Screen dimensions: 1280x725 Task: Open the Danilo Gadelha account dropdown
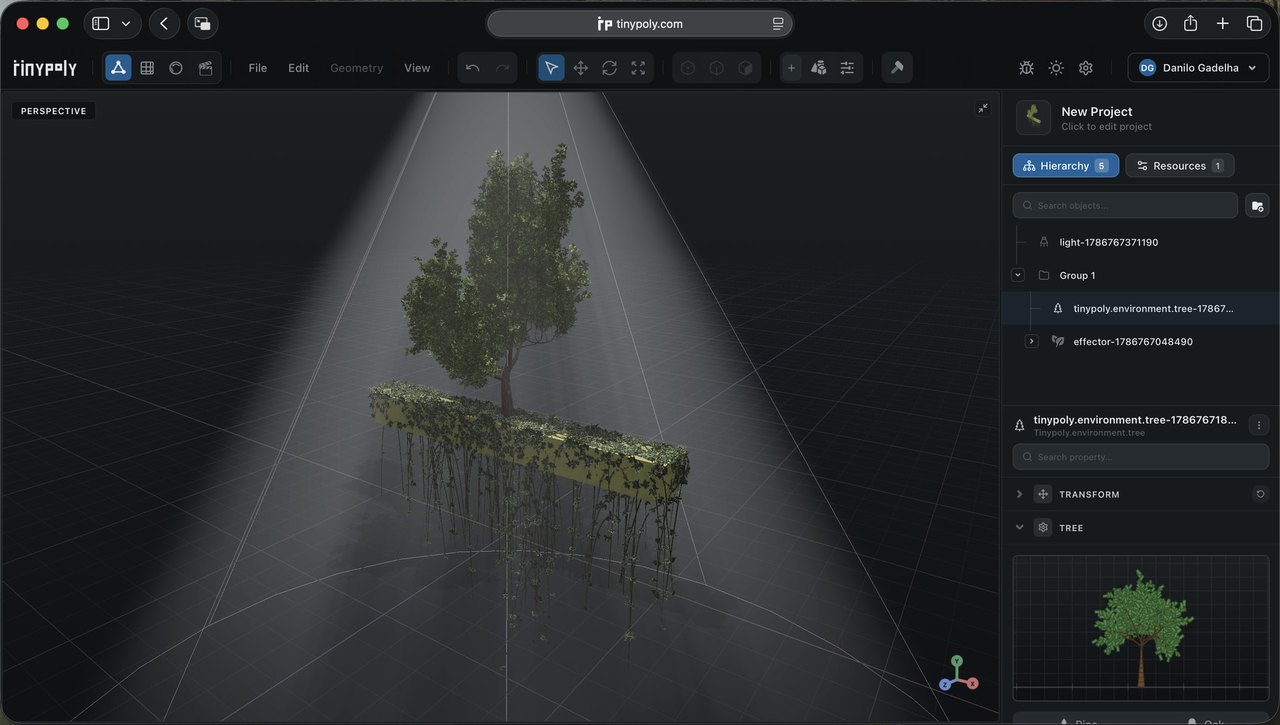(1198, 68)
